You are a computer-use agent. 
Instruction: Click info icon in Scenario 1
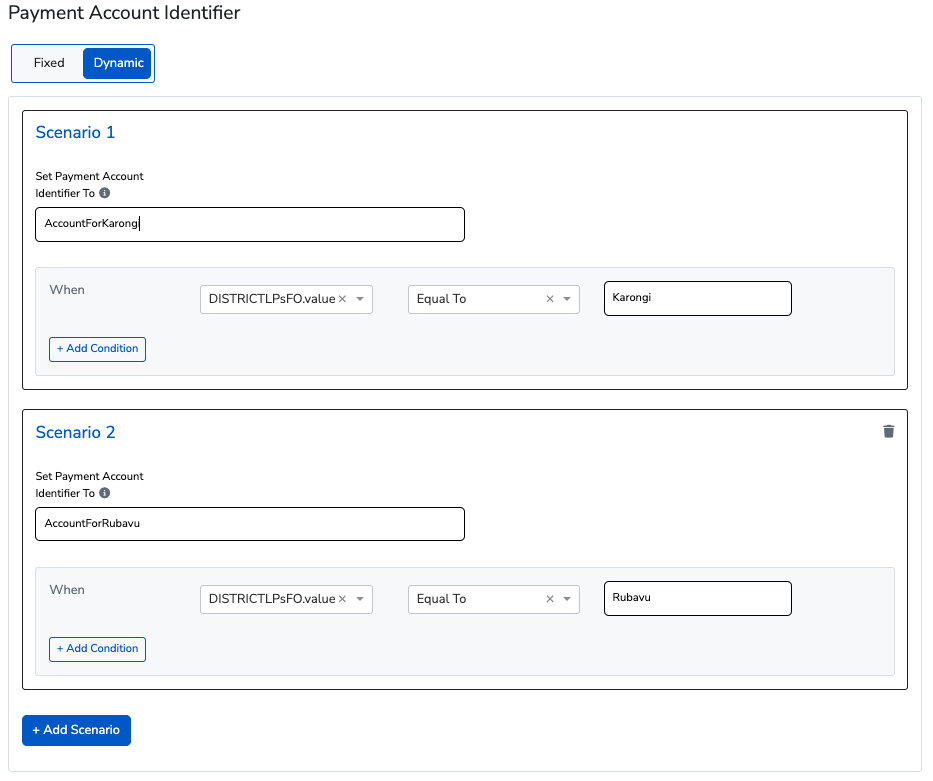tap(105, 193)
